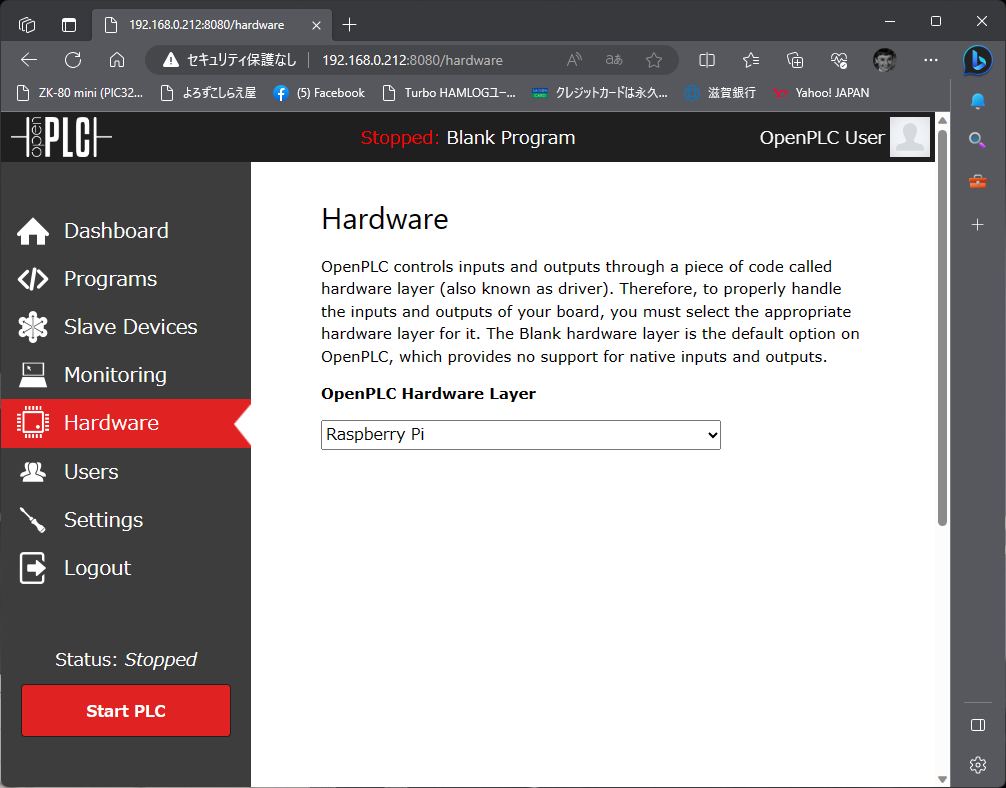
Task: Open the tab actions menu icon
Action: 69,25
